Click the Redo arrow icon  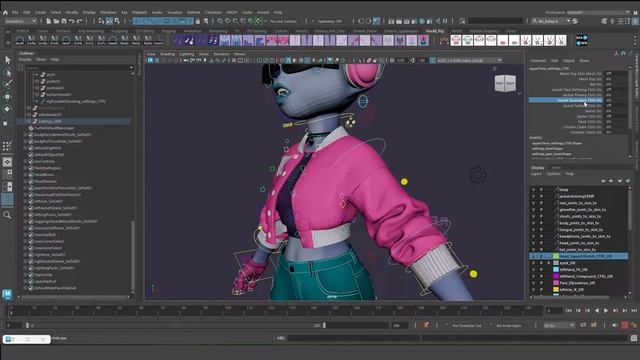[80, 21]
